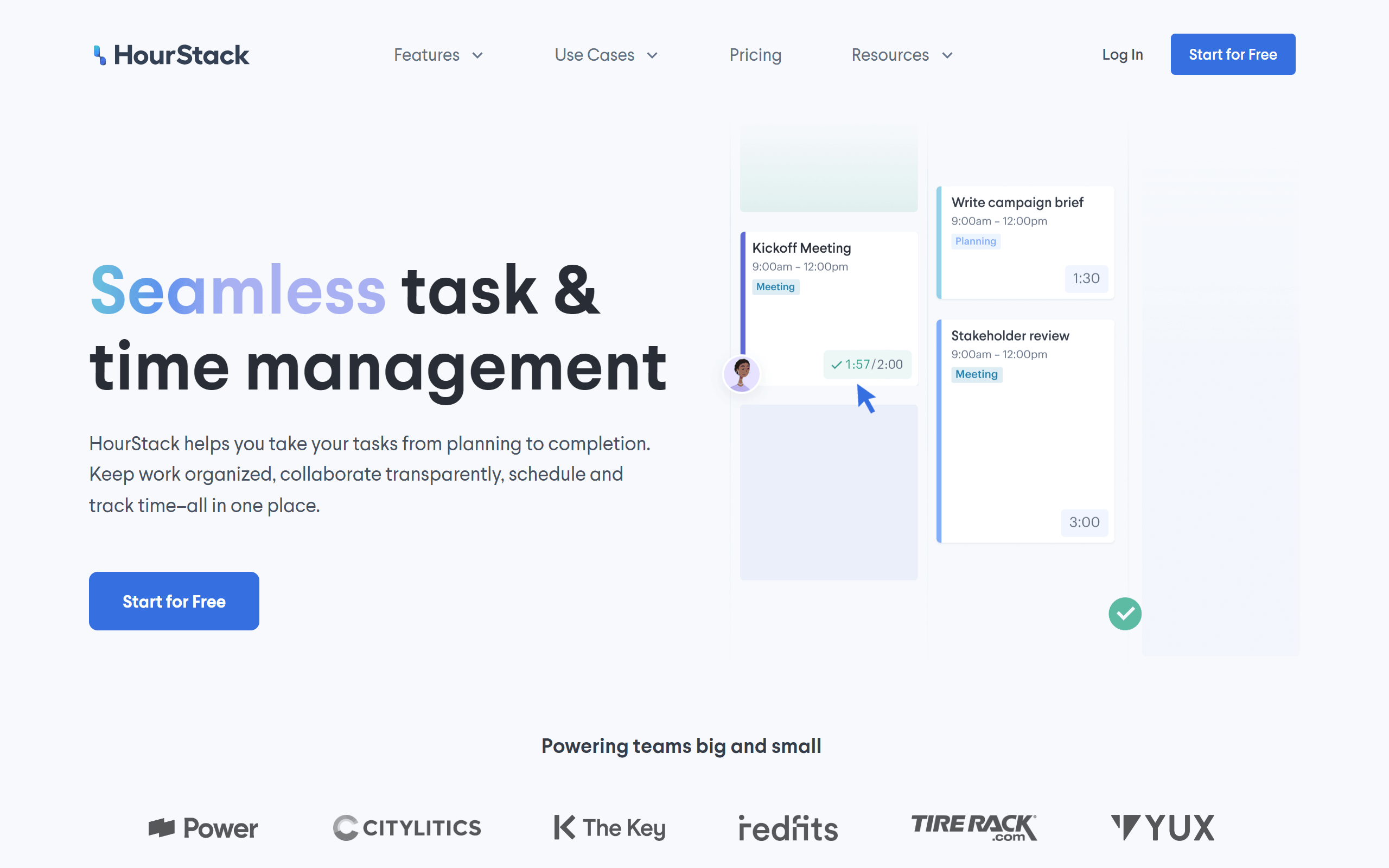Click the 3:00 duration badge
This screenshot has width=1389, height=868.
(x=1084, y=522)
